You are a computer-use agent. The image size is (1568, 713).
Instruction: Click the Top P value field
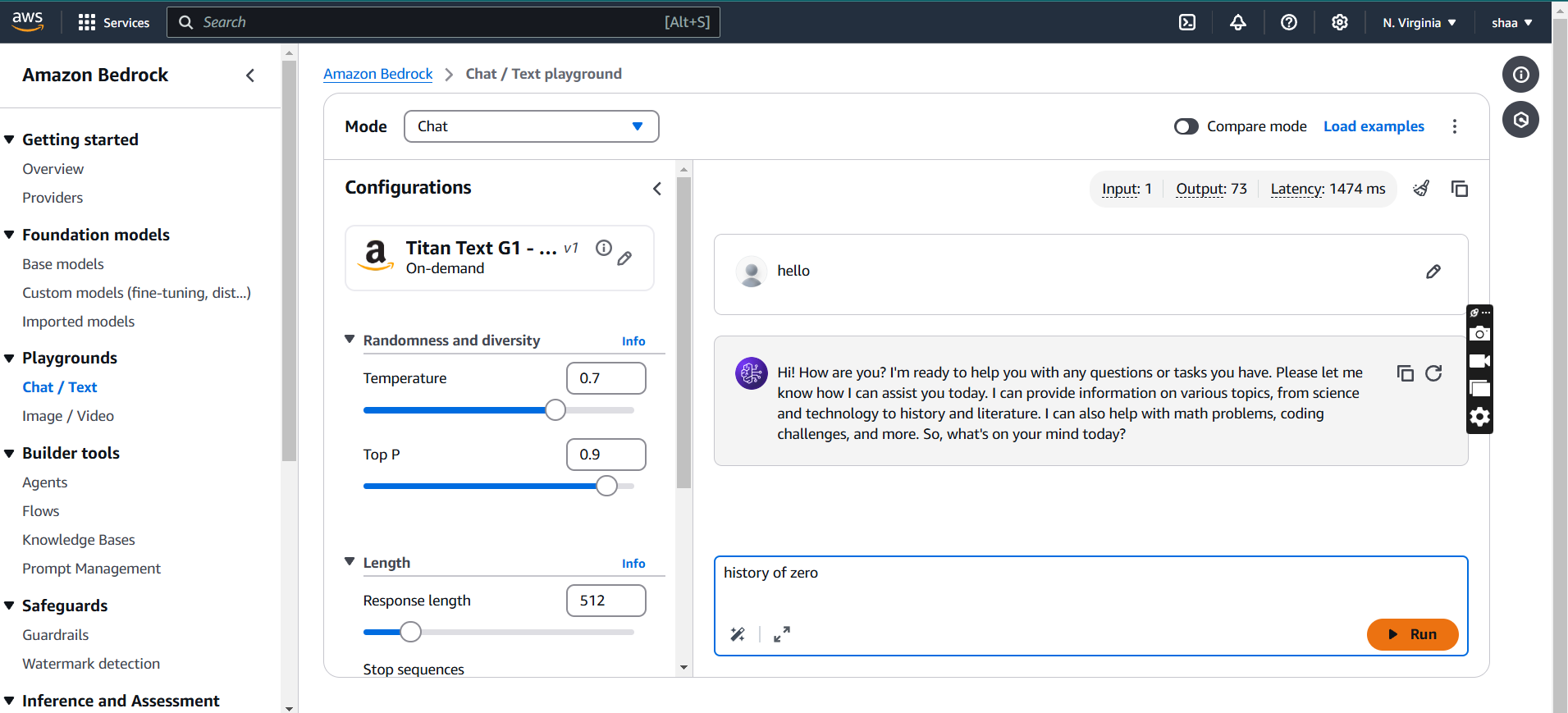(x=606, y=455)
